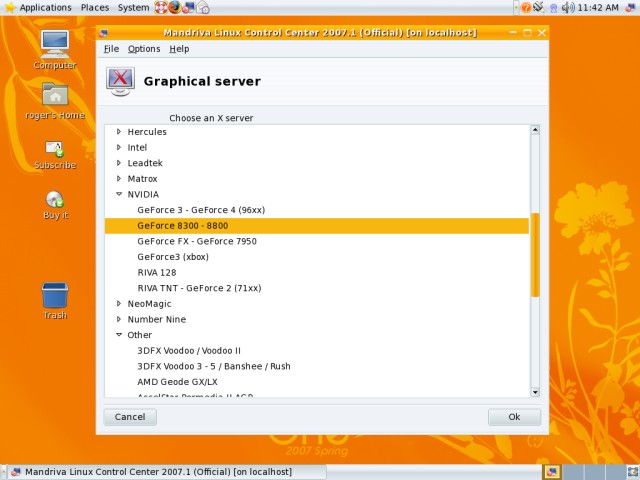The width and height of the screenshot is (640, 480).
Task: Click the Graphical server X monitor icon
Action: [120, 81]
